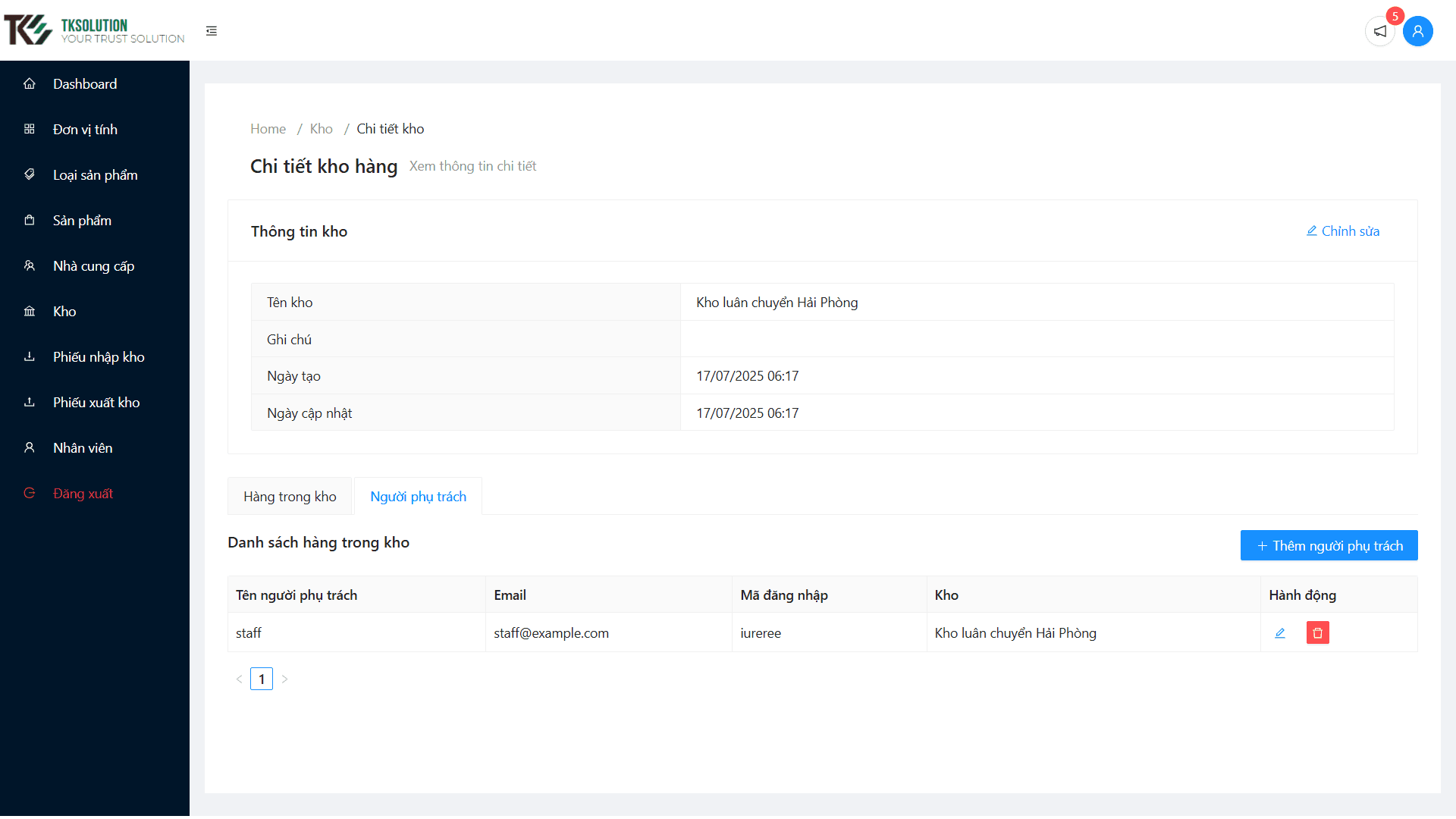
Task: Open the notifications megaphone icon
Action: click(1380, 31)
